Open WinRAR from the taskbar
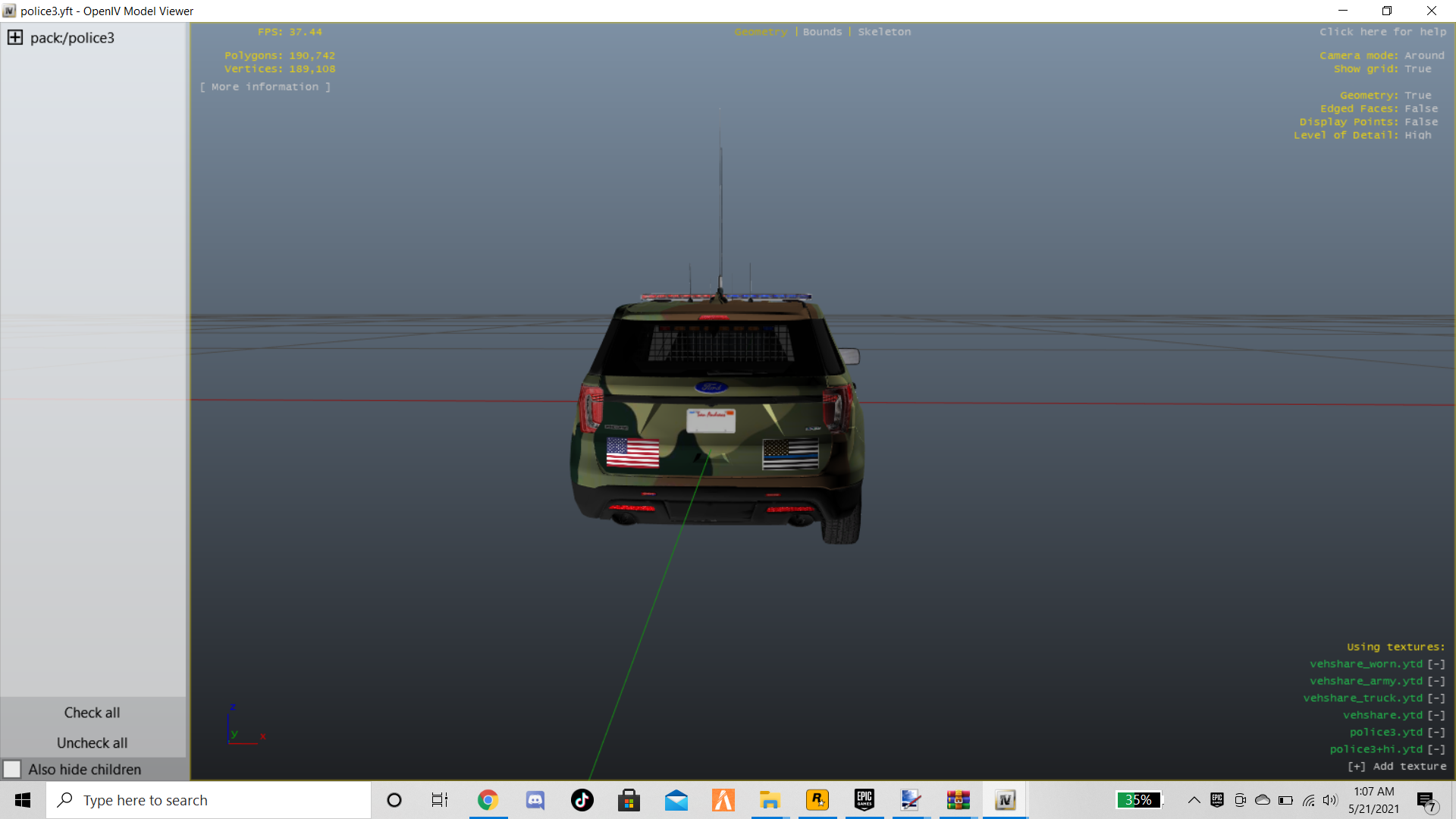The height and width of the screenshot is (819, 1456). (958, 800)
